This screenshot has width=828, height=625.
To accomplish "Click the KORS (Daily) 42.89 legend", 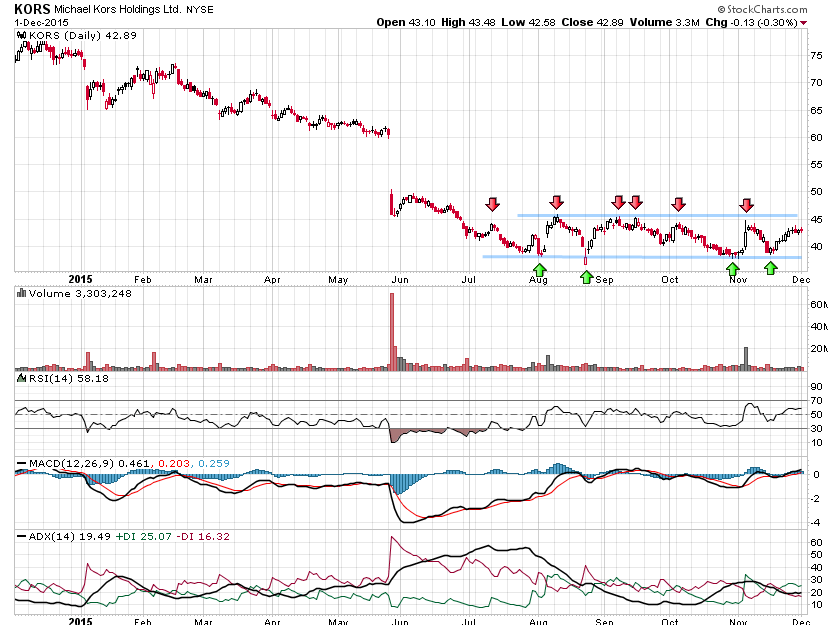I will [82, 35].
